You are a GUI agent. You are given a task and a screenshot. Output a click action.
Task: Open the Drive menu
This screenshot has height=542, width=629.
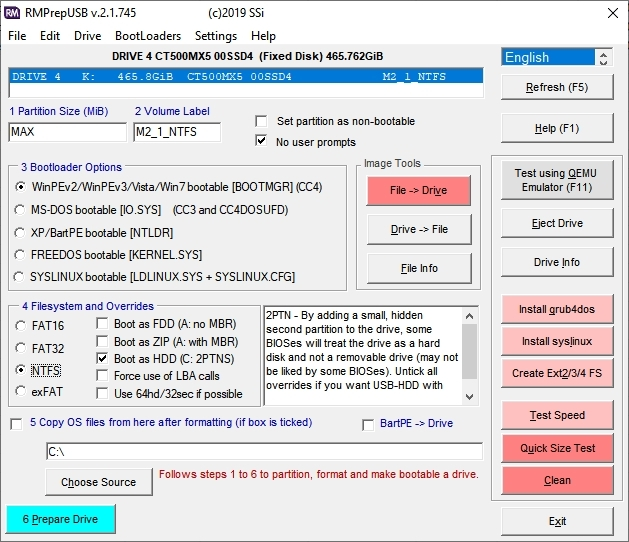pyautogui.click(x=88, y=35)
